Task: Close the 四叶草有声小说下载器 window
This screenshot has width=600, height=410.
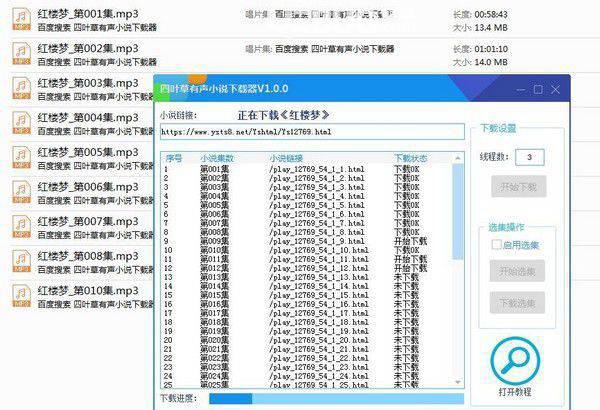Action: point(555,89)
